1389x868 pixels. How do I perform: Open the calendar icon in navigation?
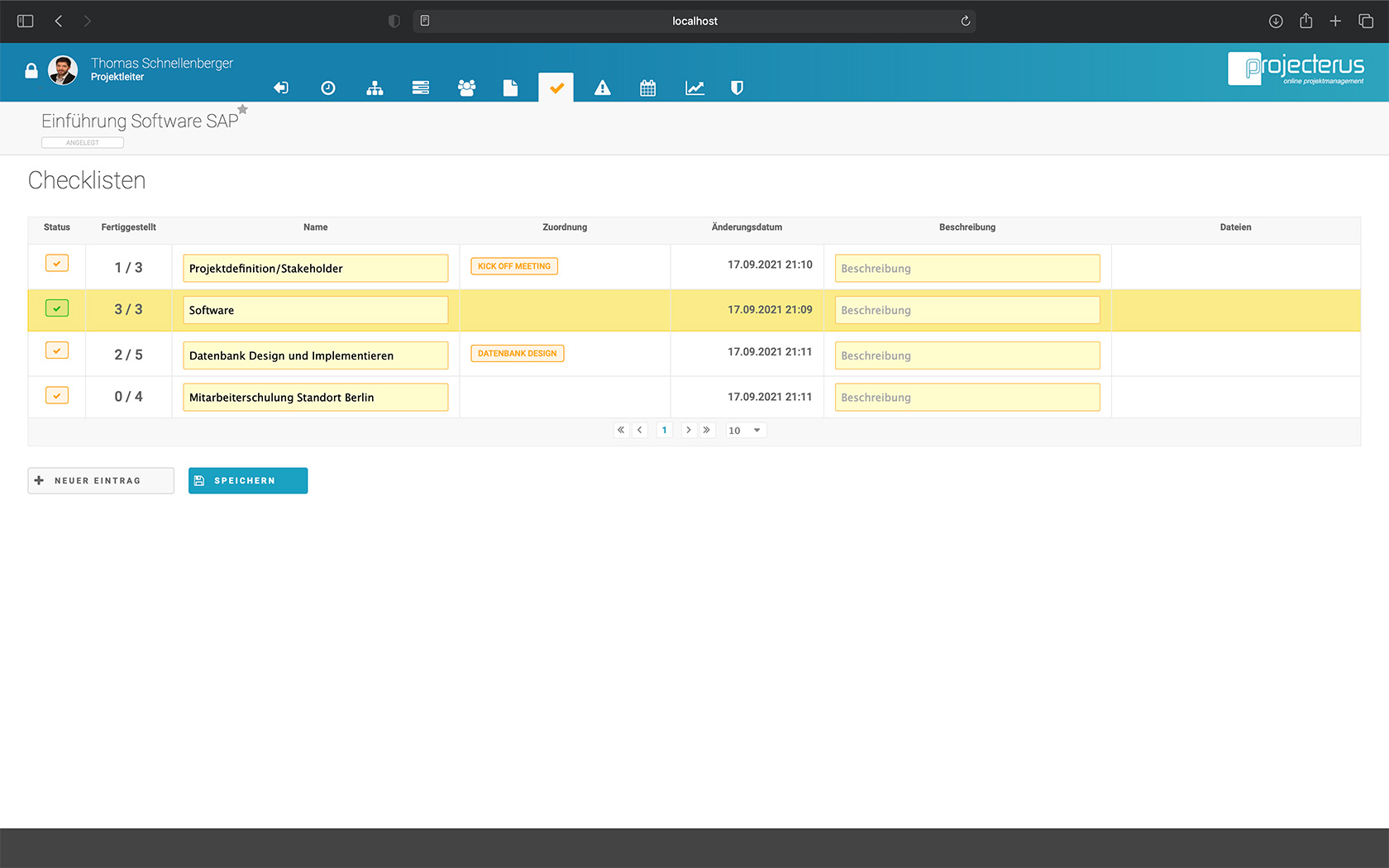click(x=647, y=88)
